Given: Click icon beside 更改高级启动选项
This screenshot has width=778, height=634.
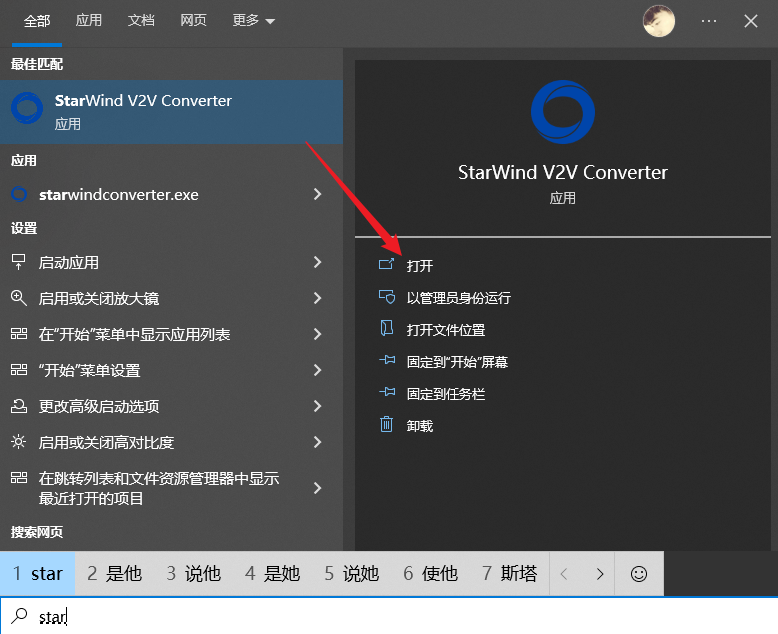Looking at the screenshot, I should [19, 406].
